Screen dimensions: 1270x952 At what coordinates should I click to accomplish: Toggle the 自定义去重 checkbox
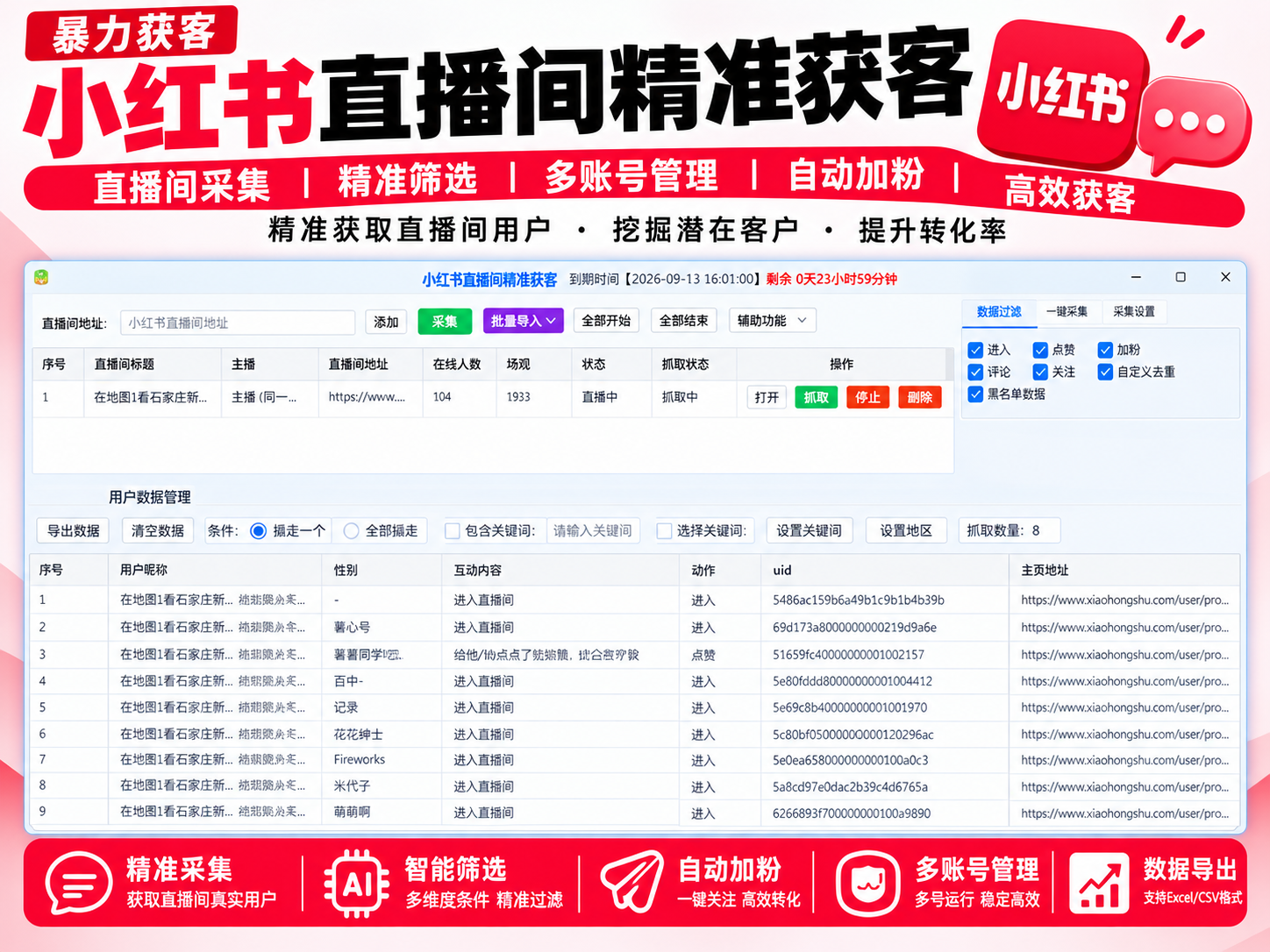pyautogui.click(x=1105, y=372)
